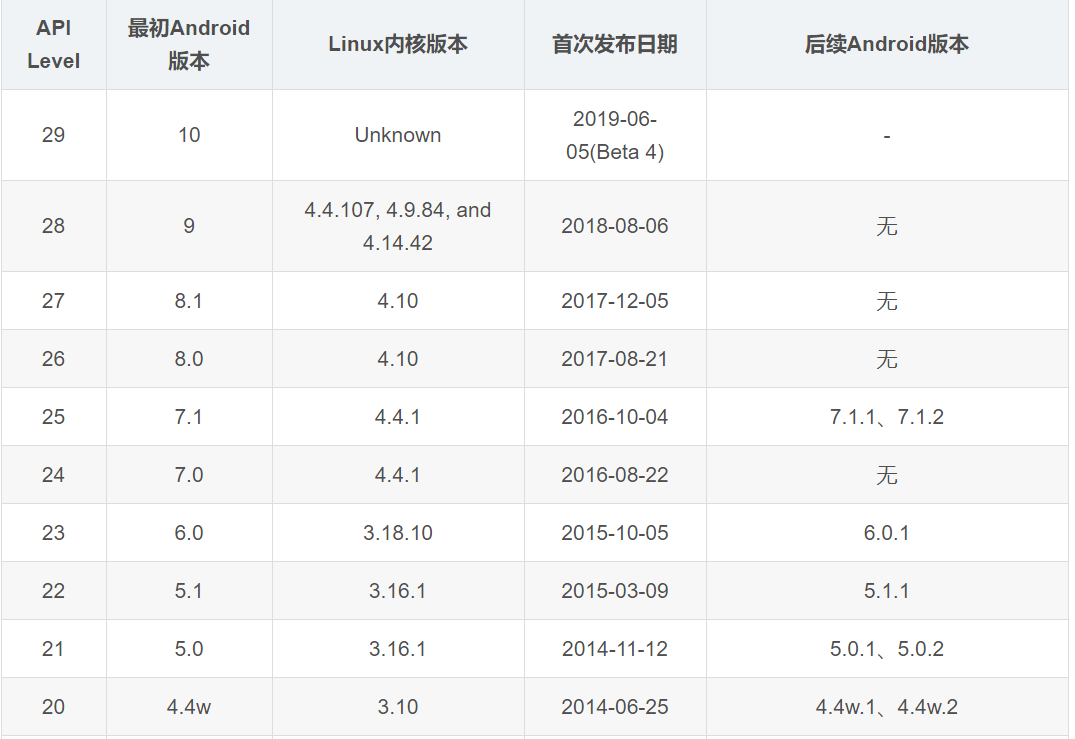Select API level 26 cell

(53, 359)
